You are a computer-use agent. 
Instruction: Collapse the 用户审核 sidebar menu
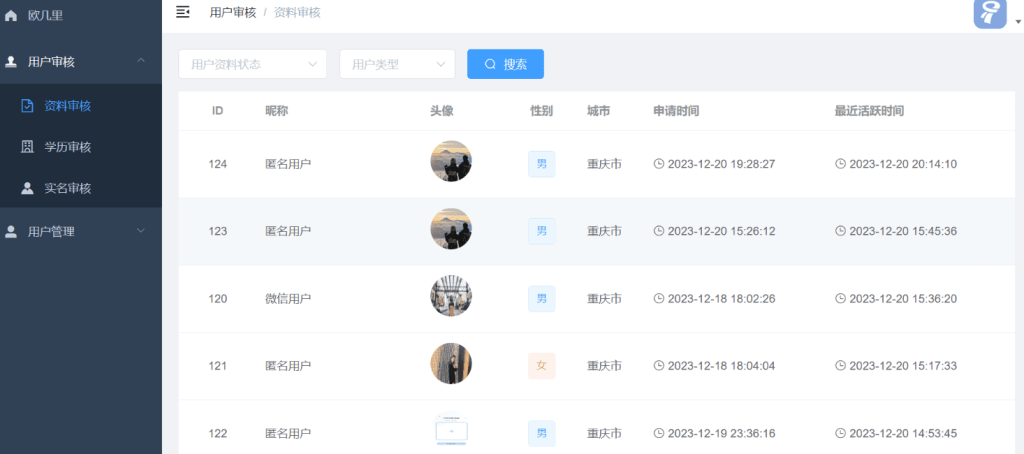click(141, 62)
